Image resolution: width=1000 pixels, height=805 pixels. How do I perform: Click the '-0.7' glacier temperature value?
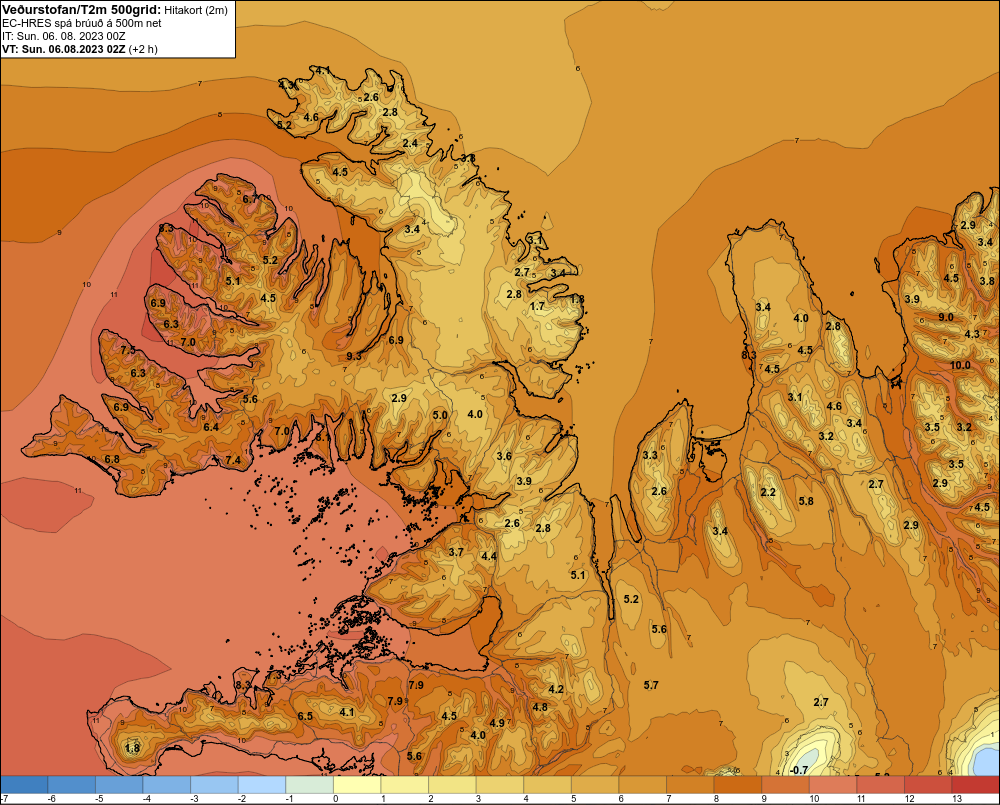pyautogui.click(x=798, y=770)
